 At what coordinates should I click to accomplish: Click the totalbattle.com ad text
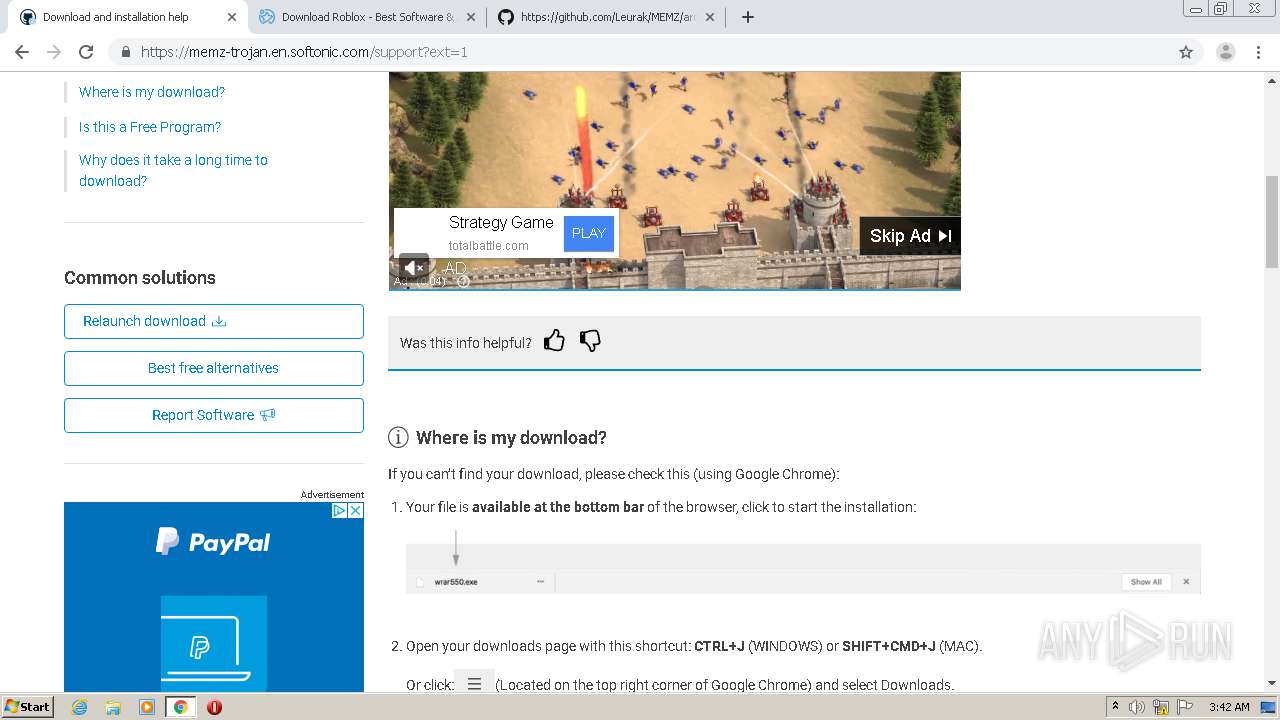pyautogui.click(x=489, y=246)
